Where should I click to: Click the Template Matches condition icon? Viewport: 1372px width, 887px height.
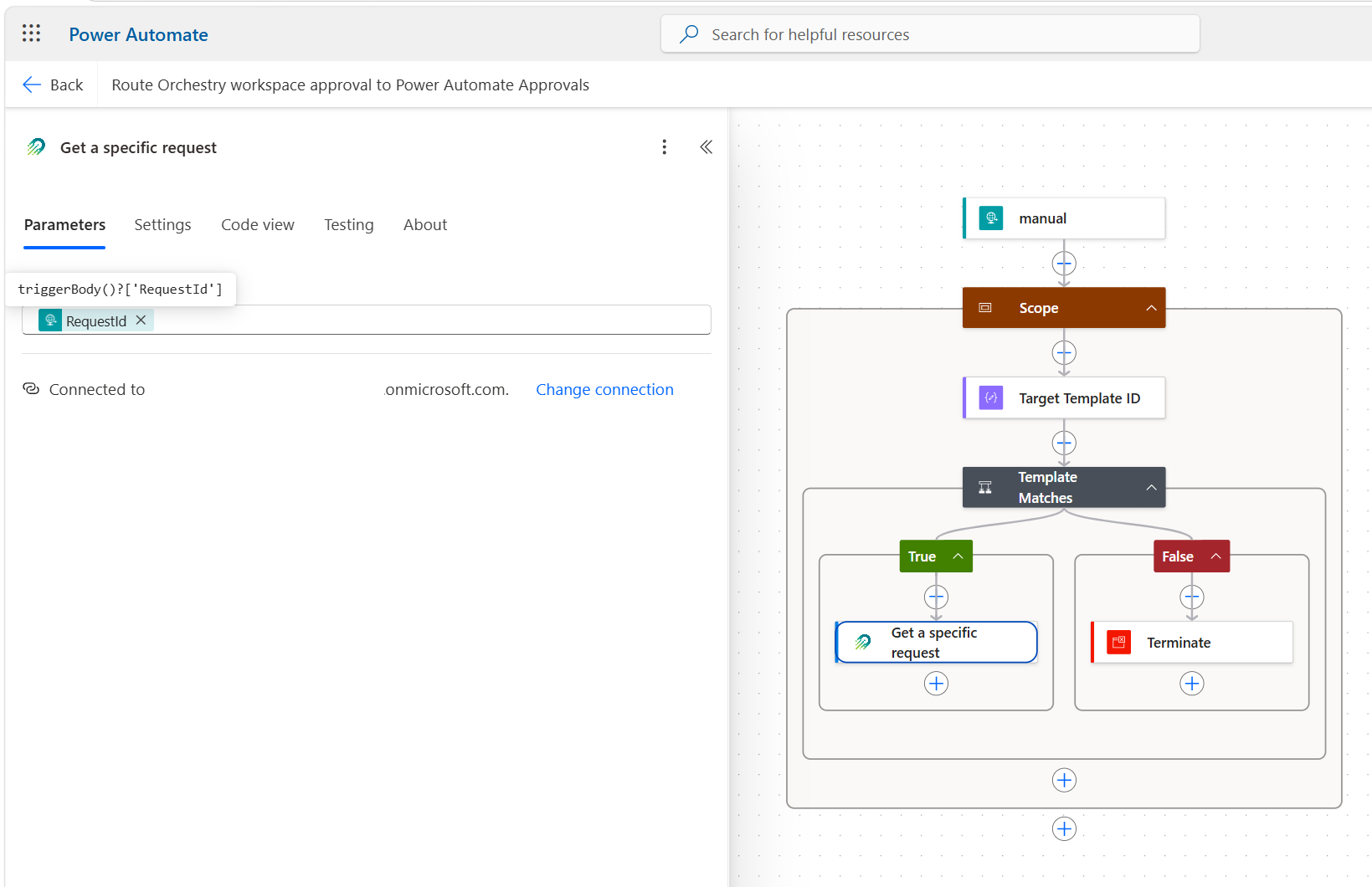tap(985, 488)
